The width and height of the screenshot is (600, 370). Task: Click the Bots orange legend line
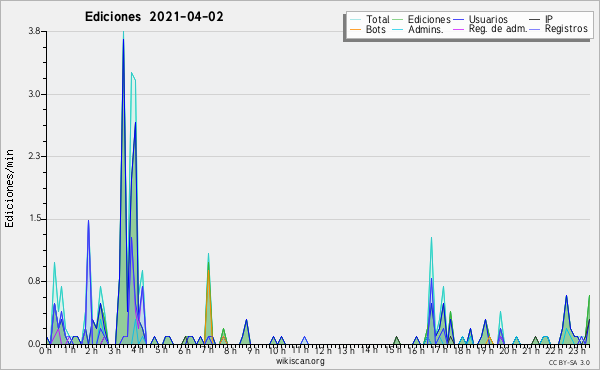click(355, 29)
